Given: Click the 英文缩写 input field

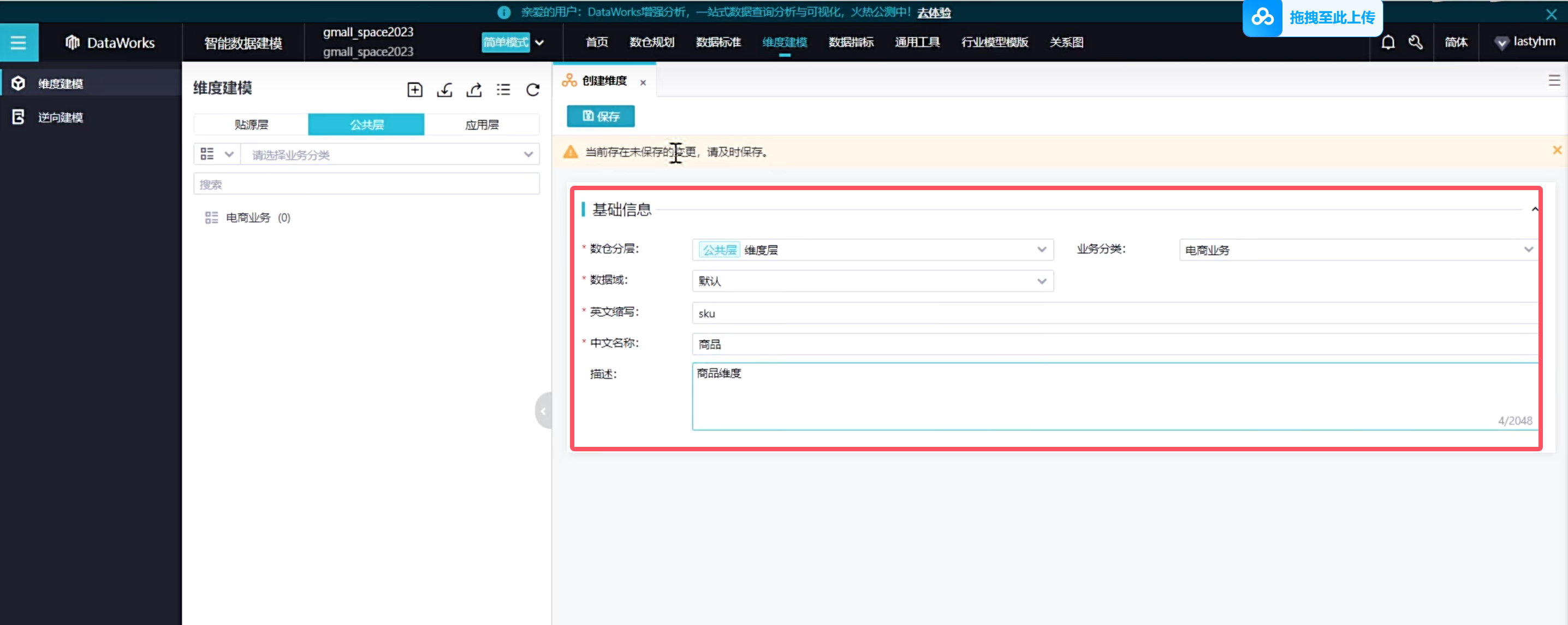Looking at the screenshot, I should pos(1113,313).
